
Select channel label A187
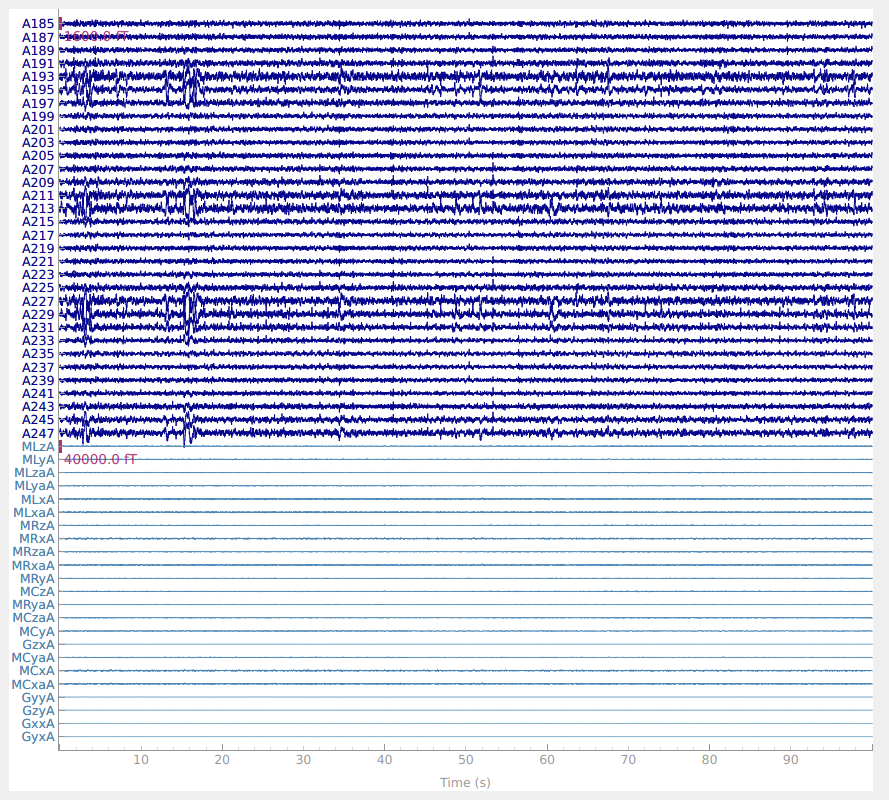pos(38,37)
